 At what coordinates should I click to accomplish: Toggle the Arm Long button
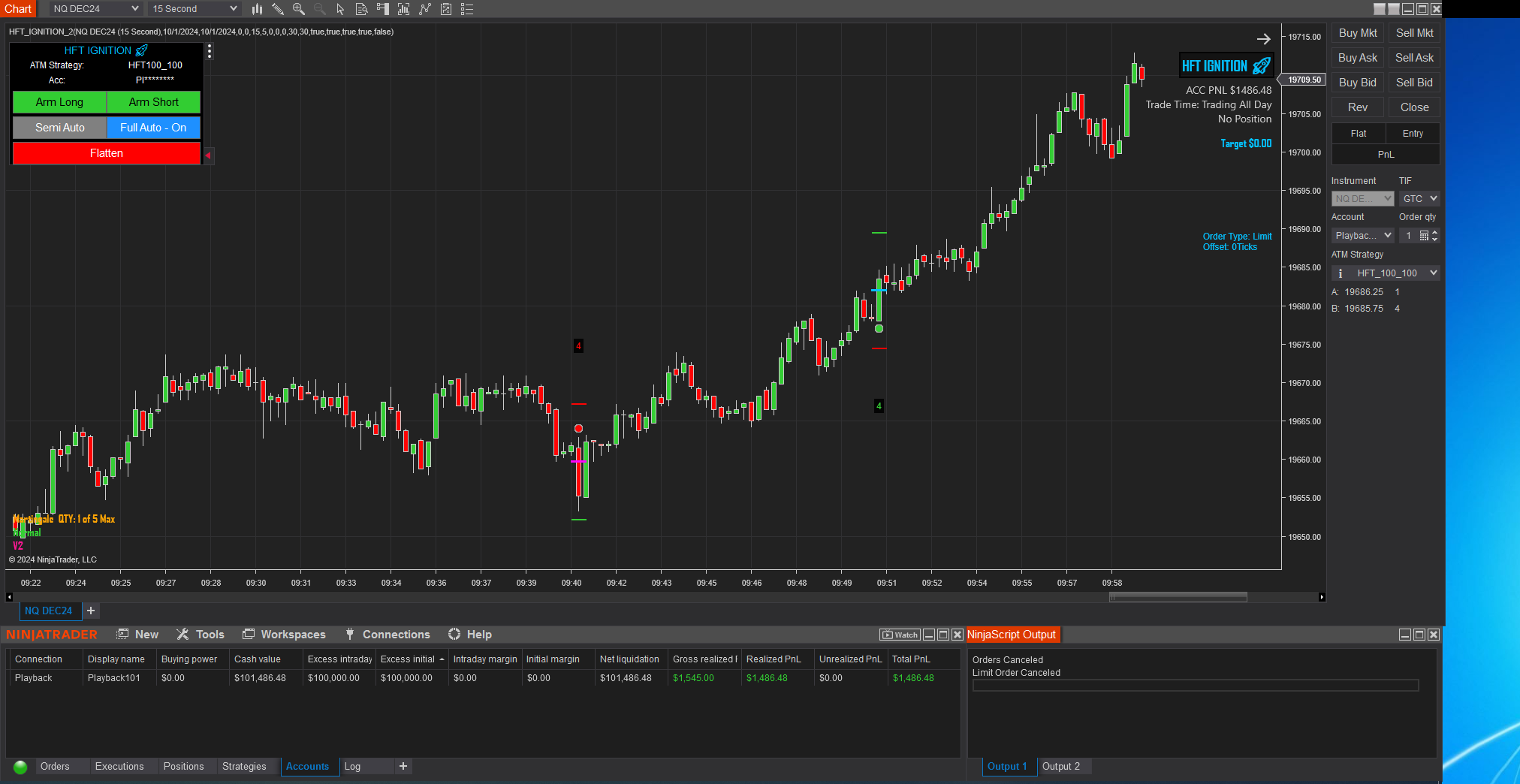click(x=60, y=102)
